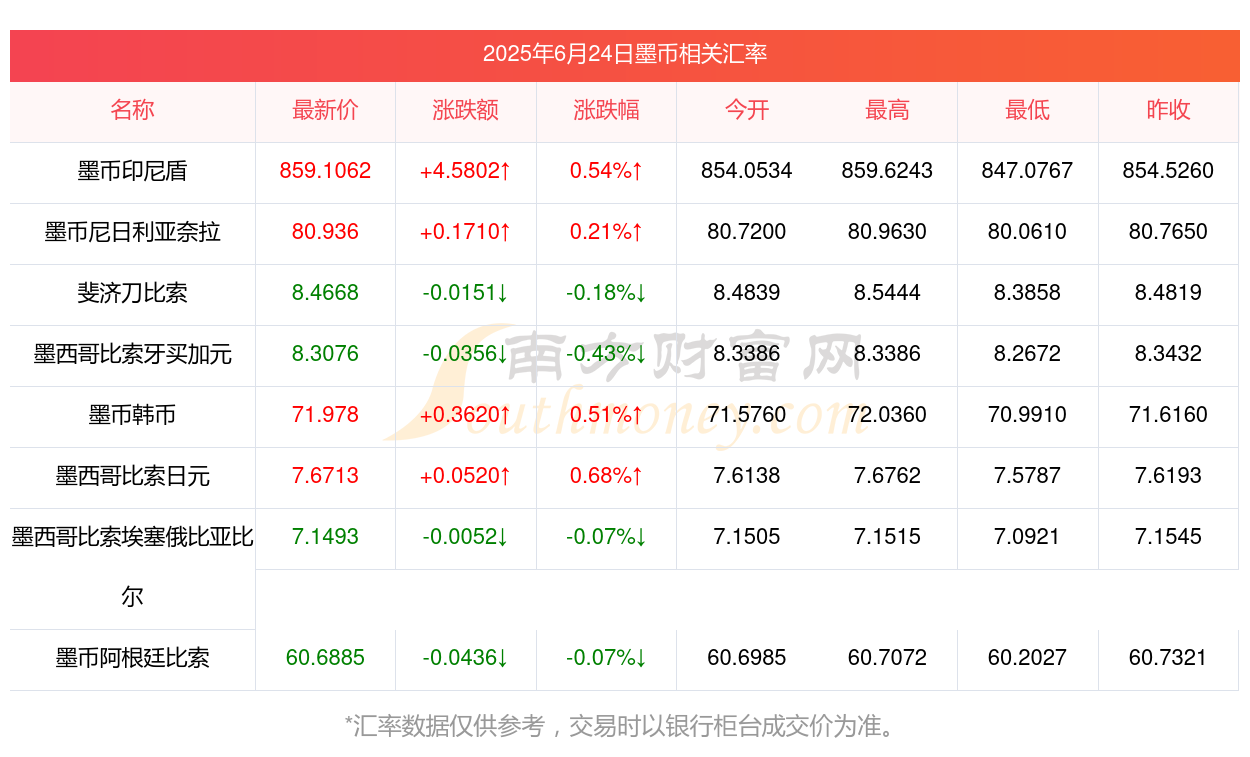
Task: Click previous close 854.5260
Action: pos(1168,171)
